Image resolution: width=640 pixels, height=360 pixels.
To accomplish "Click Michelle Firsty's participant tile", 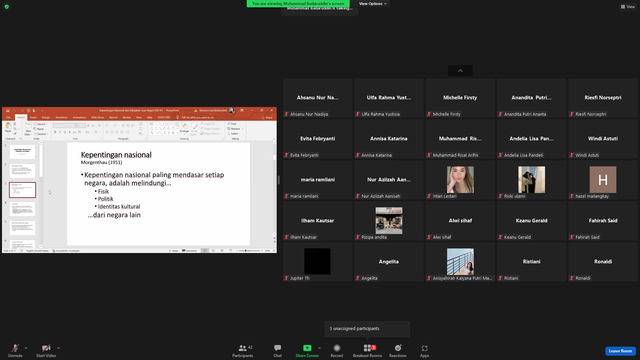I will point(460,98).
